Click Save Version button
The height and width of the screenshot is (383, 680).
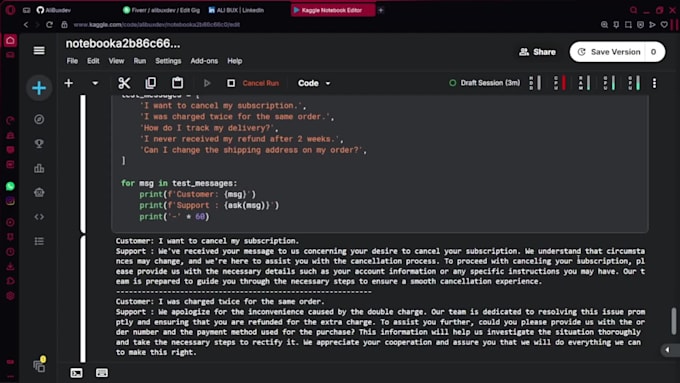tap(609, 52)
